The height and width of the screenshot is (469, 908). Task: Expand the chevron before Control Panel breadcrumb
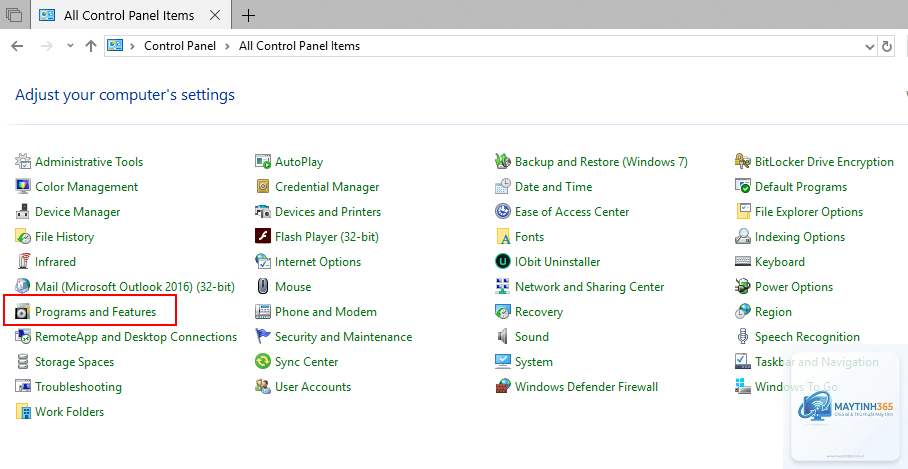(133, 46)
